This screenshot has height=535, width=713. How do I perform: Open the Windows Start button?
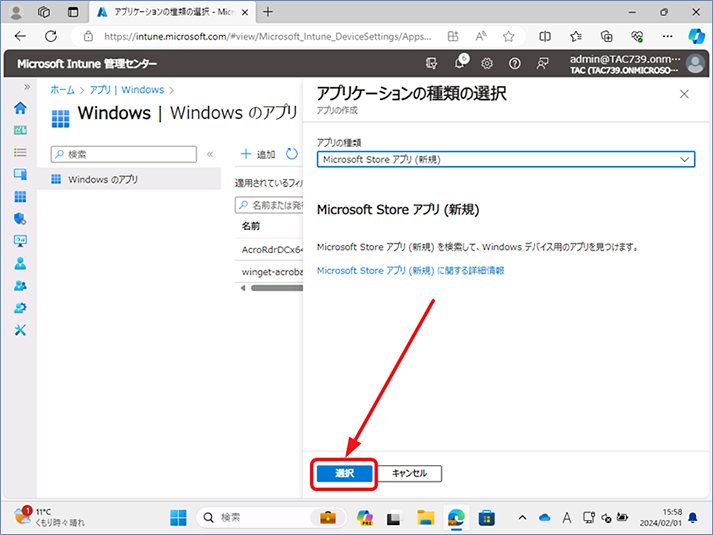[178, 518]
